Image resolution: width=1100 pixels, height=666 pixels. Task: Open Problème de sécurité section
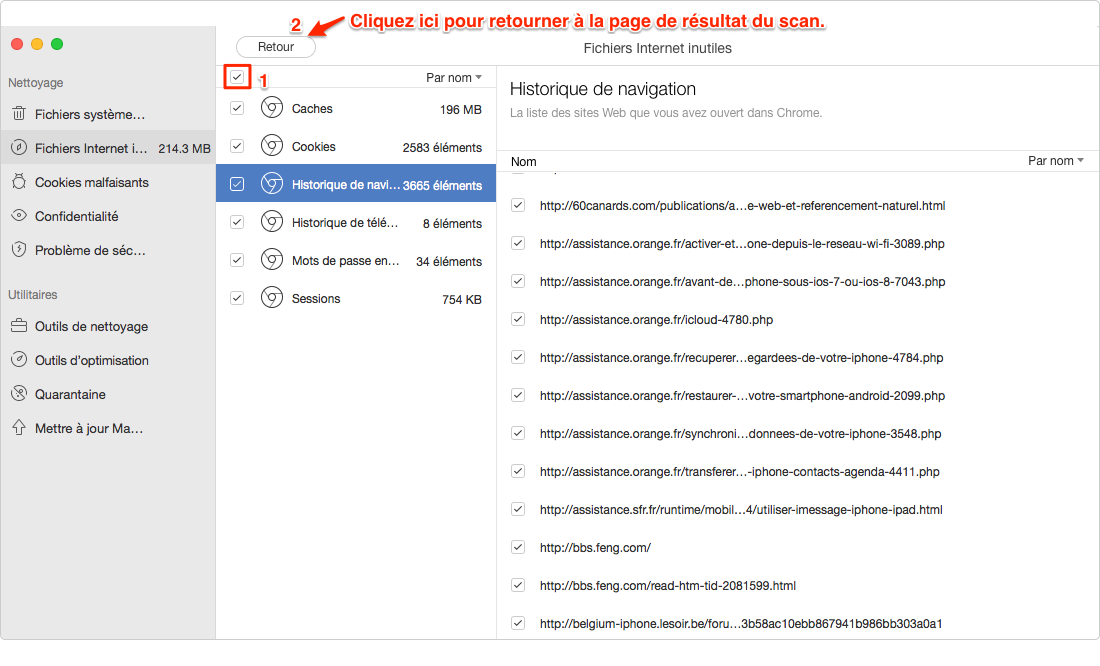pos(107,250)
